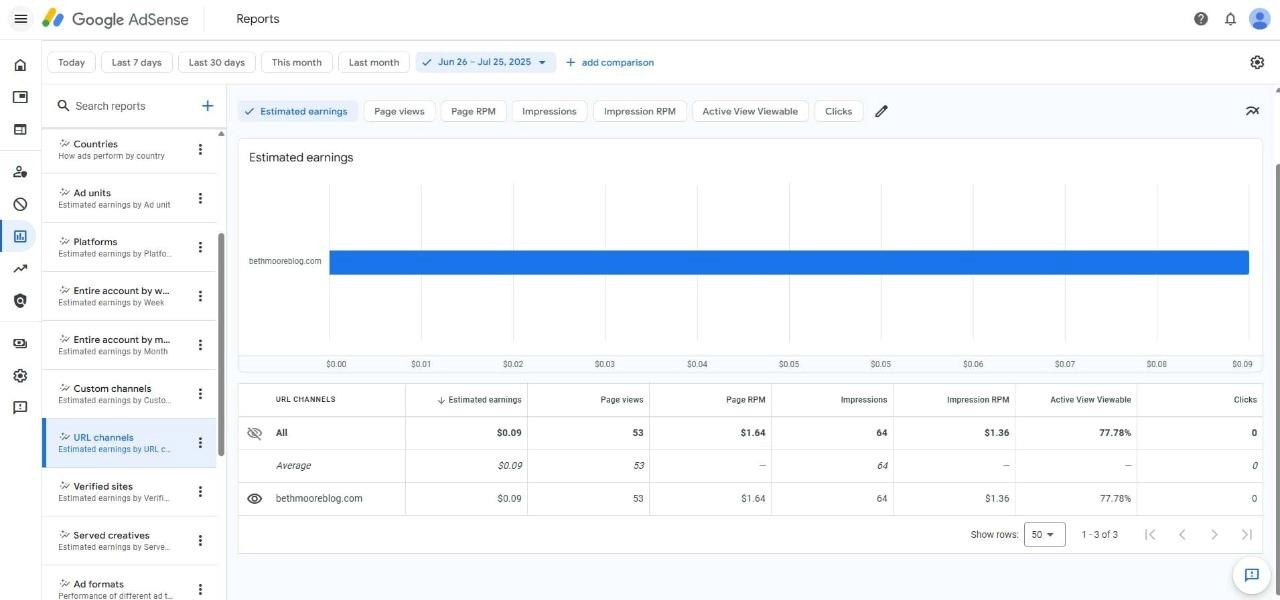Toggle visibility of bethmooreblog.com row

pyautogui.click(x=254, y=498)
